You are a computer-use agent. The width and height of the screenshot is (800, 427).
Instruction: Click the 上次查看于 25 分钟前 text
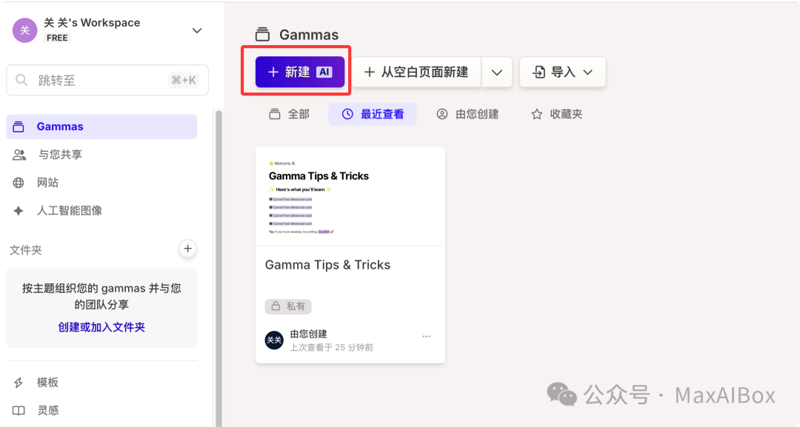click(x=332, y=347)
